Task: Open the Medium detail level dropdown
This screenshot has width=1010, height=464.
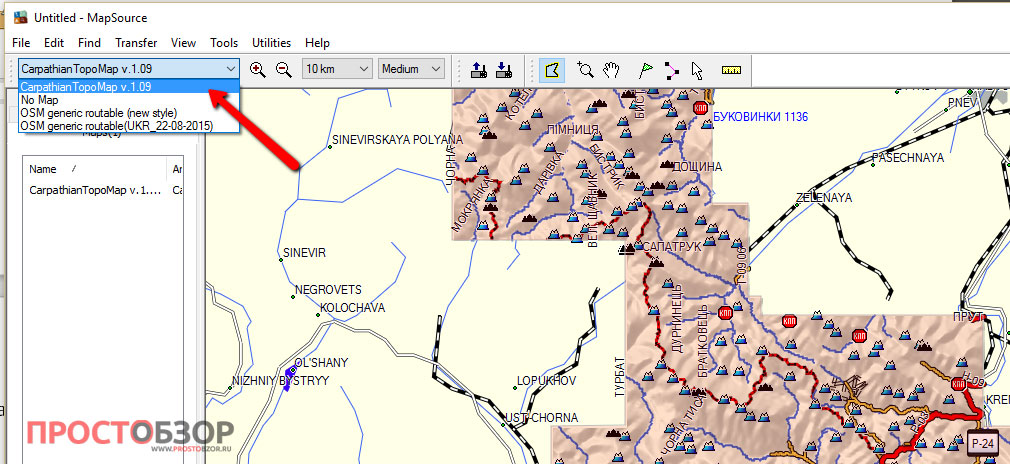Action: (x=412, y=69)
